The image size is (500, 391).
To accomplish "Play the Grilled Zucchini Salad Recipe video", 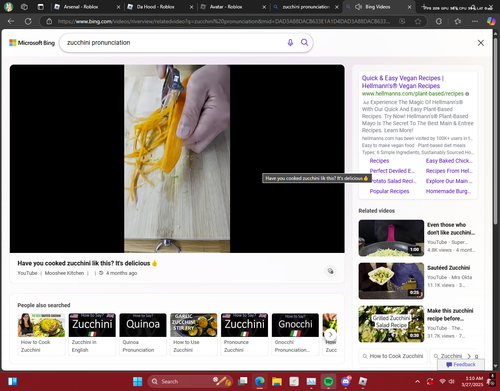I will click(391, 324).
